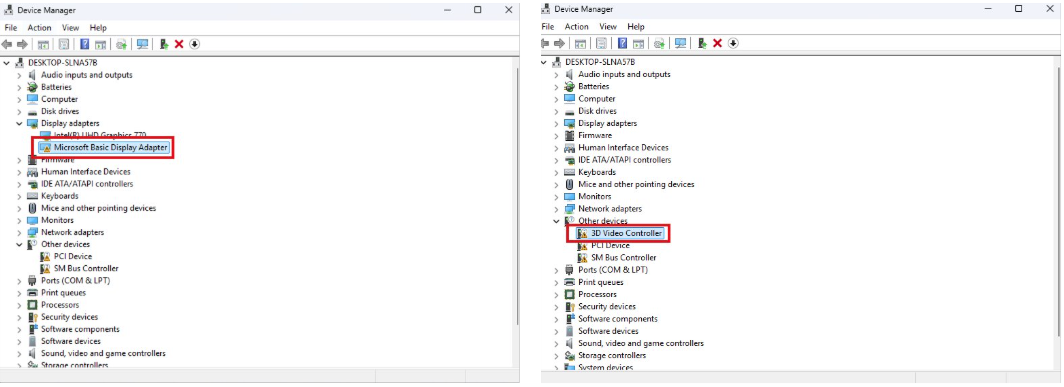1064x387 pixels.
Task: Click red X uninstall icon in right toolbar
Action: tap(717, 43)
